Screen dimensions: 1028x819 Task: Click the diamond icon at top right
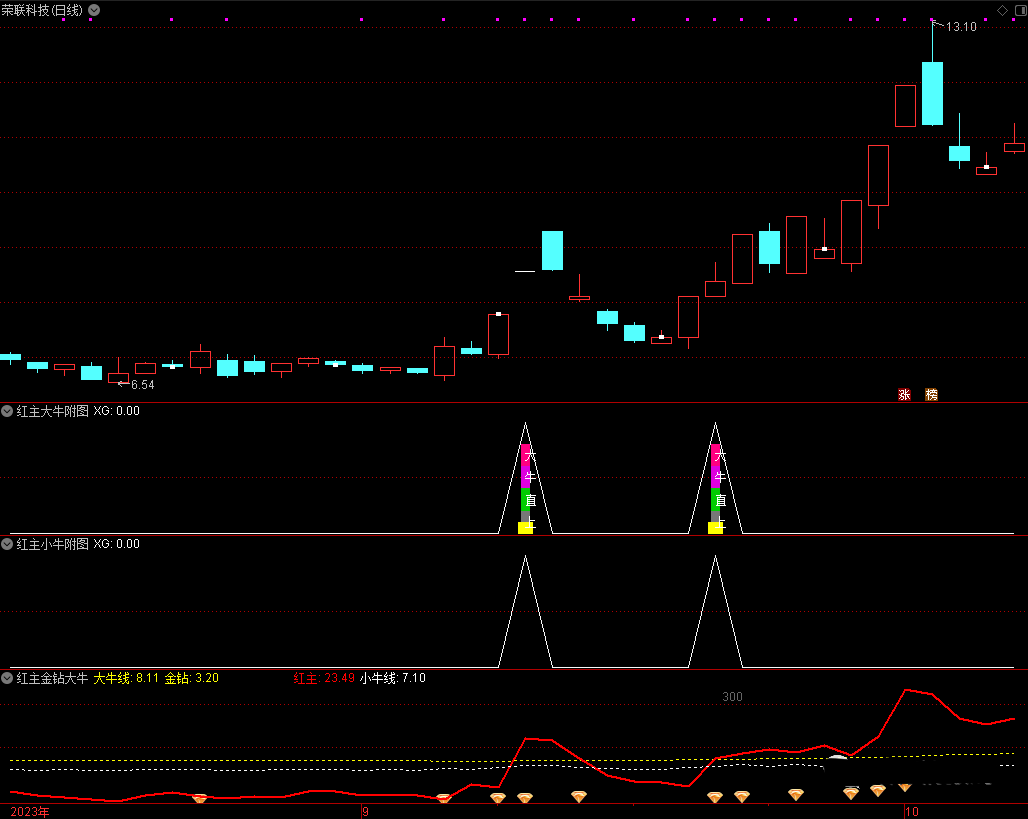(1002, 10)
